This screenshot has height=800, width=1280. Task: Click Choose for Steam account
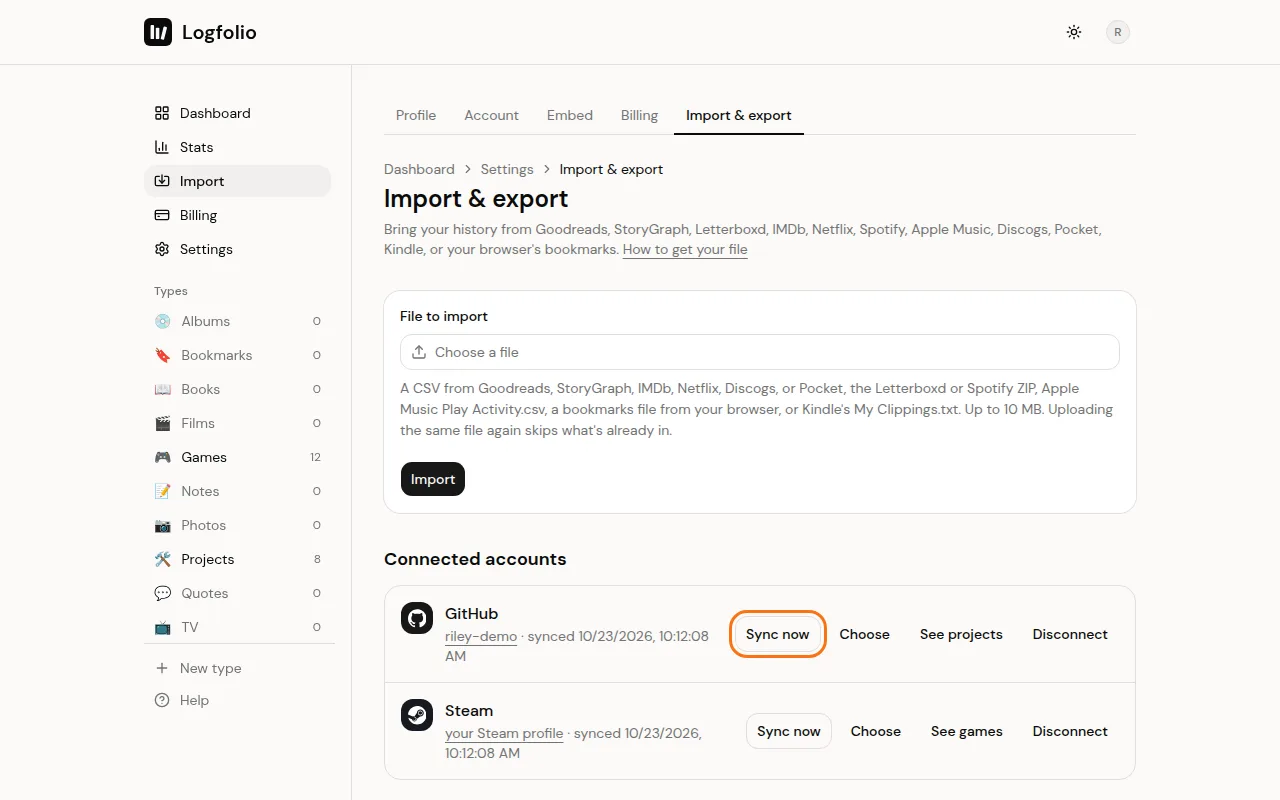(x=876, y=731)
